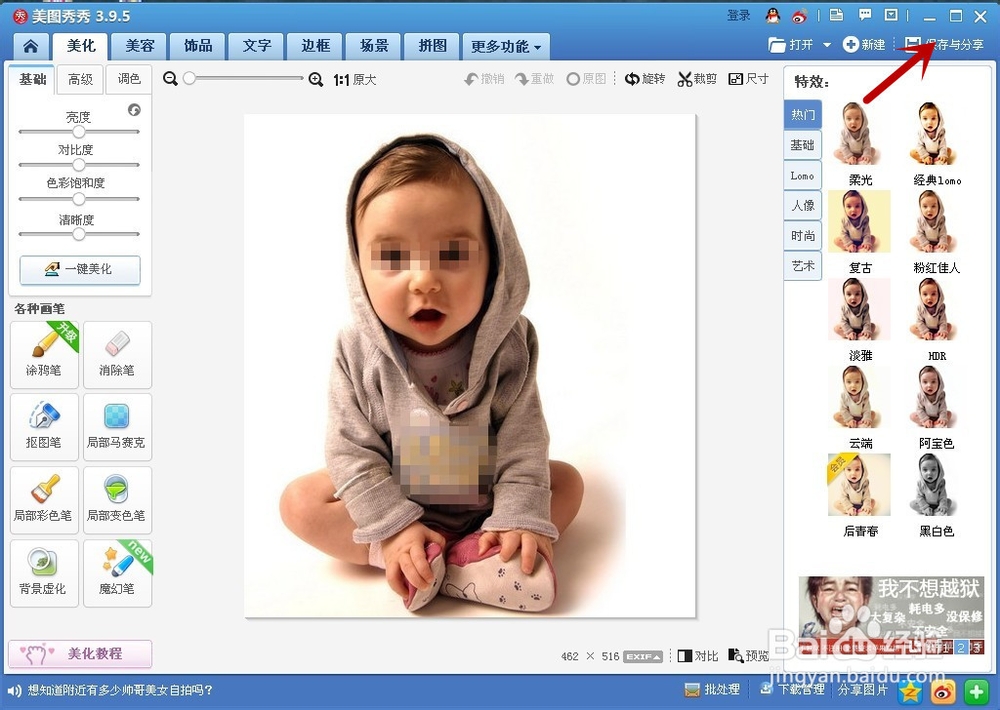Switch to the 场景 tab
The image size is (1000, 710).
pyautogui.click(x=374, y=46)
